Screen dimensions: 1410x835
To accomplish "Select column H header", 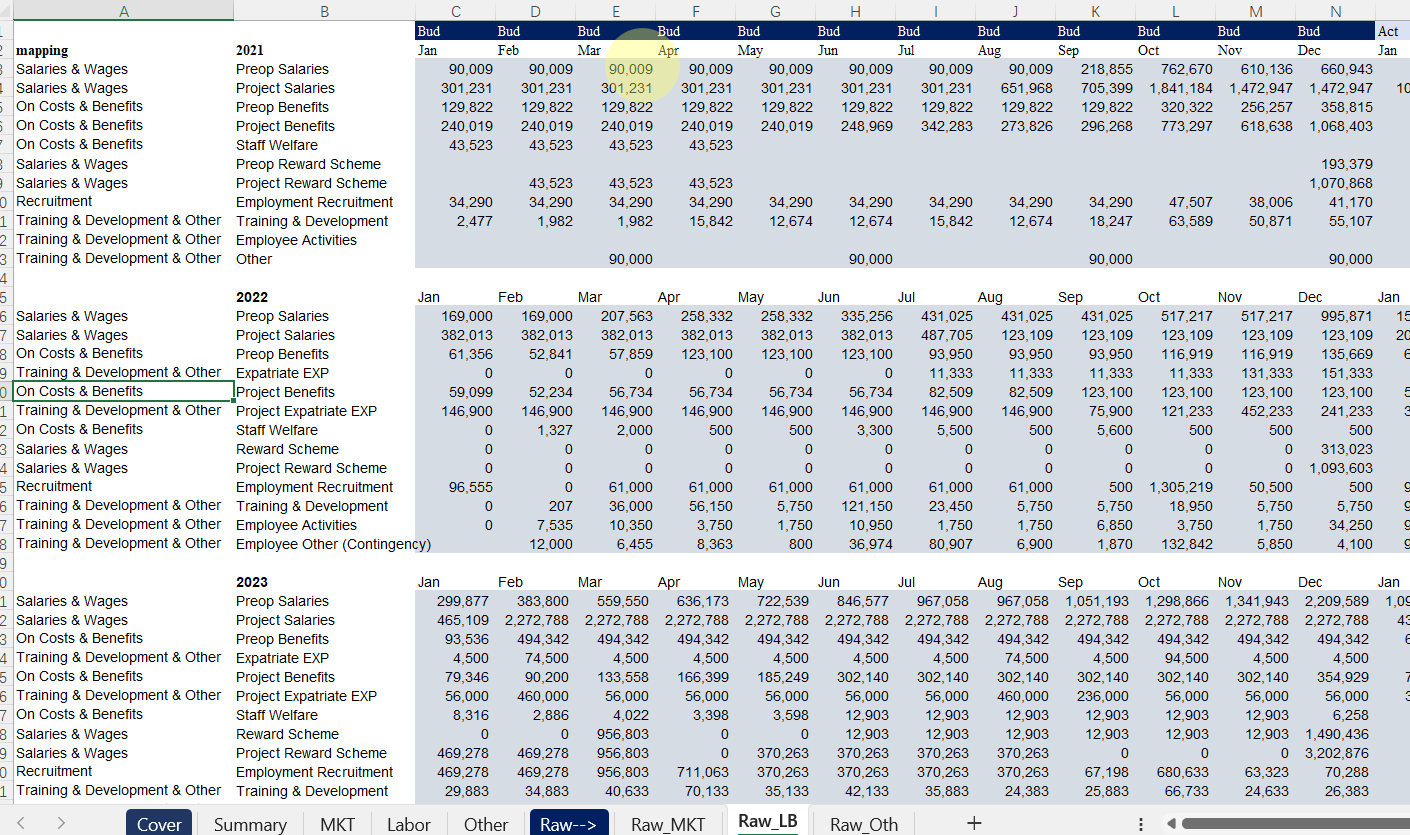I will 855,10.
